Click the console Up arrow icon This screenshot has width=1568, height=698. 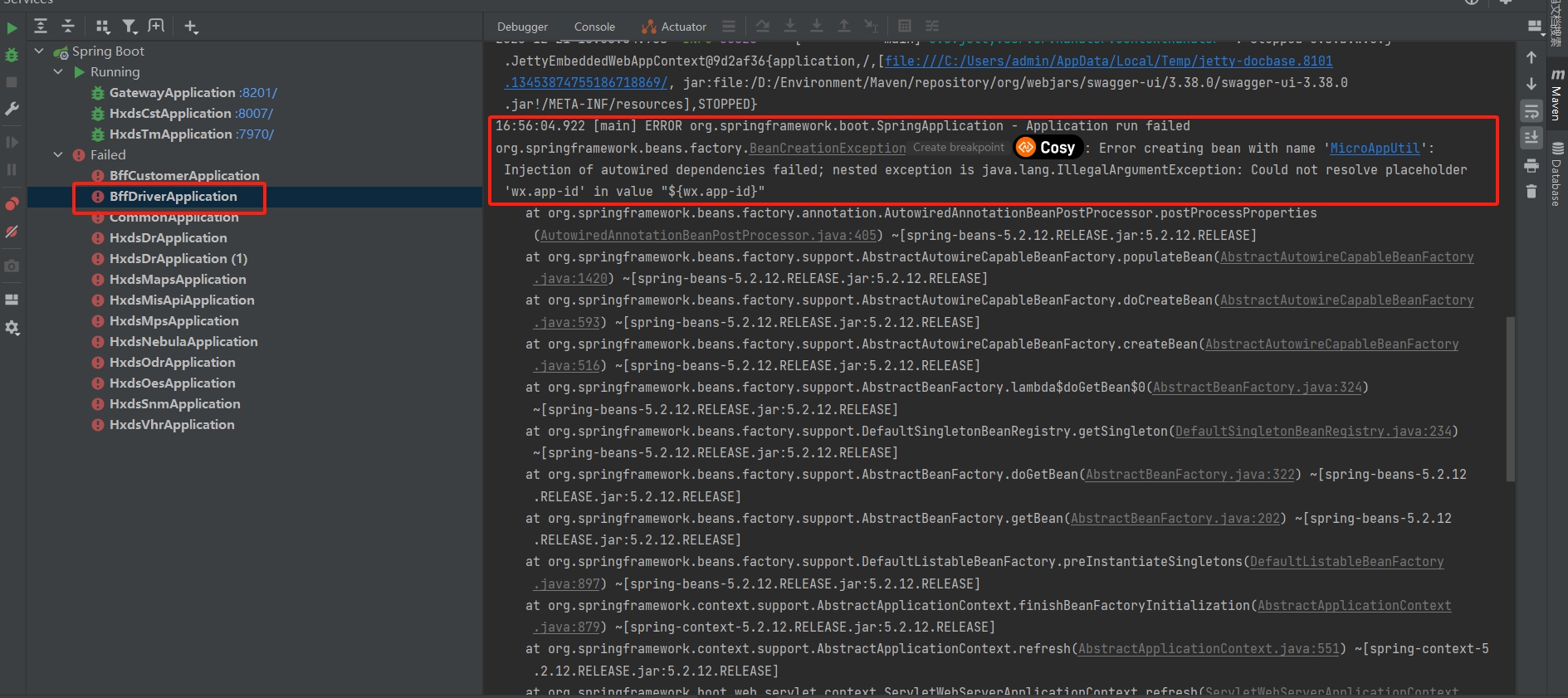[1531, 57]
